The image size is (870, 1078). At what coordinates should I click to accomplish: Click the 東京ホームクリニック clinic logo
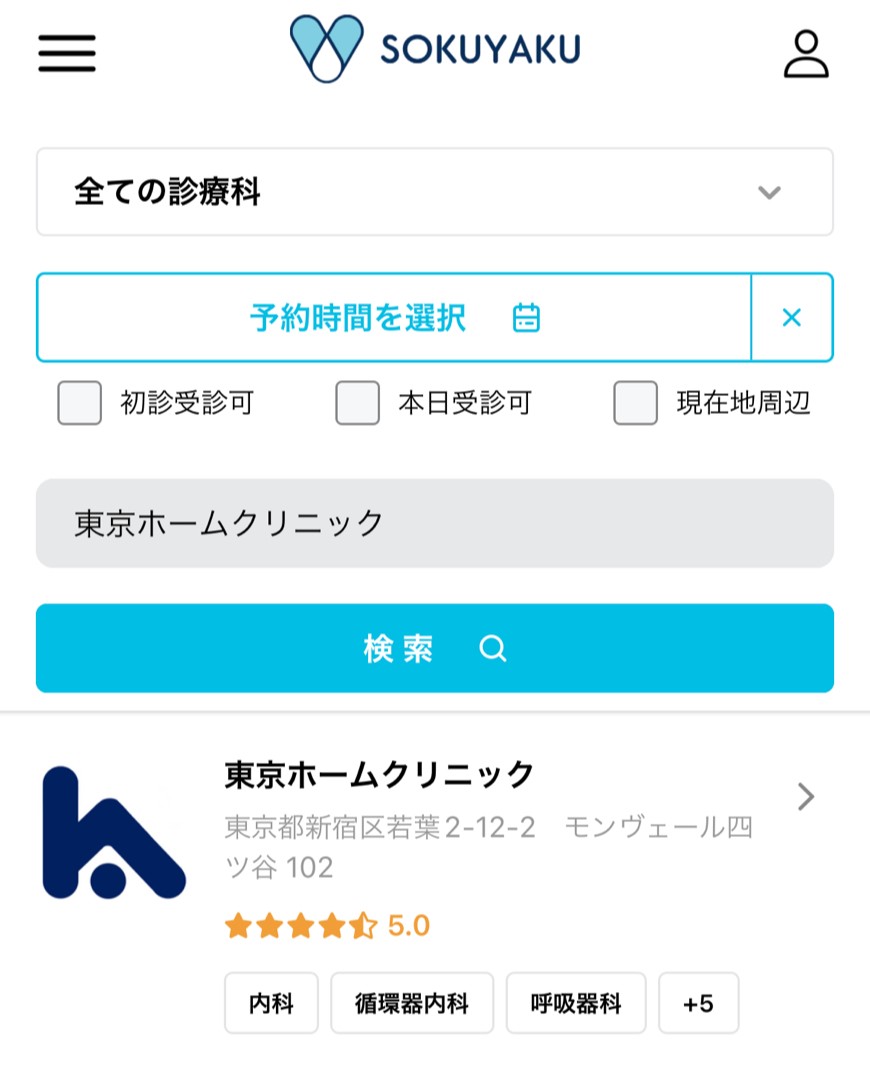click(x=114, y=833)
